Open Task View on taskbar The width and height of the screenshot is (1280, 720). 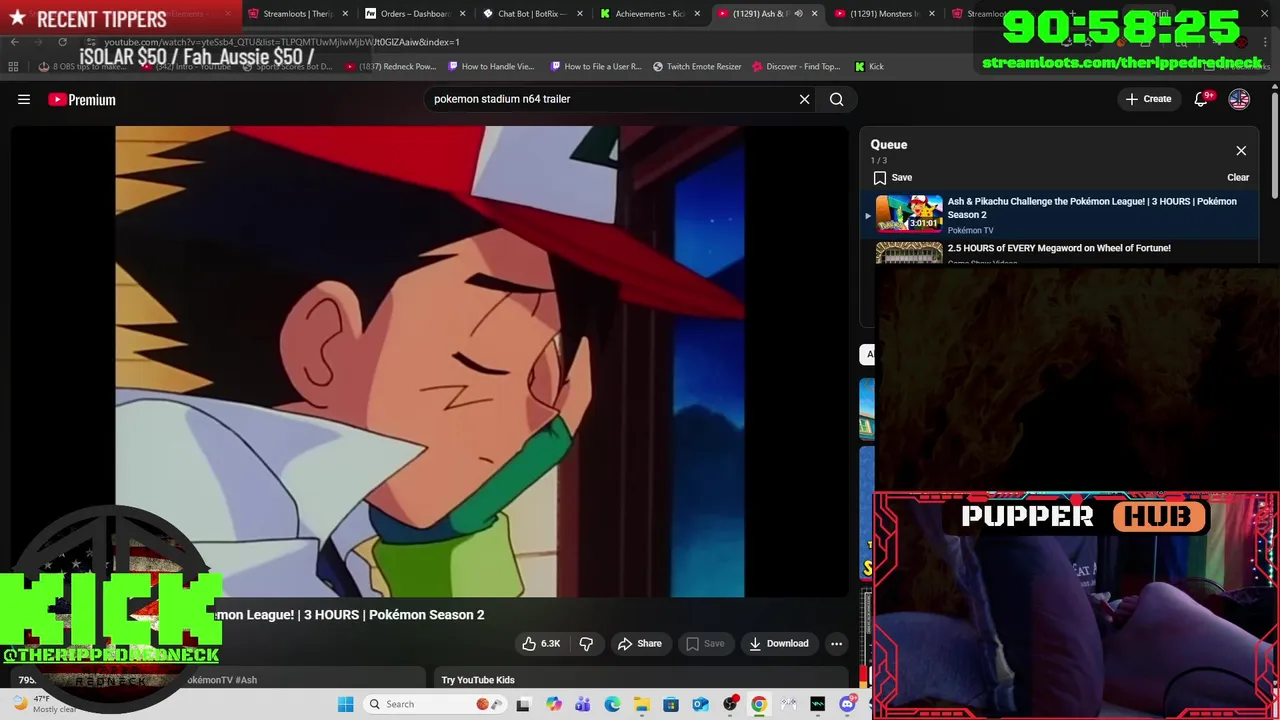coord(523,704)
